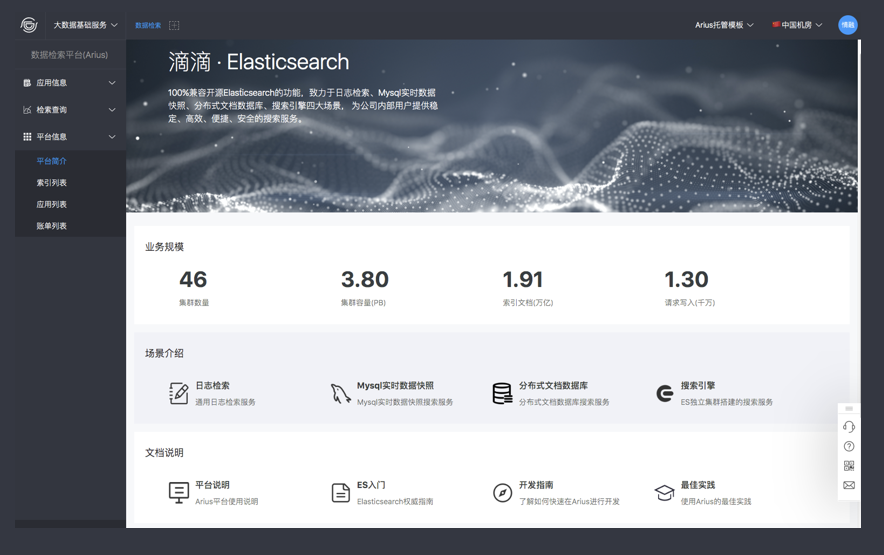The width and height of the screenshot is (884, 555).
Task: Click the blue user avatar
Action: [x=848, y=25]
